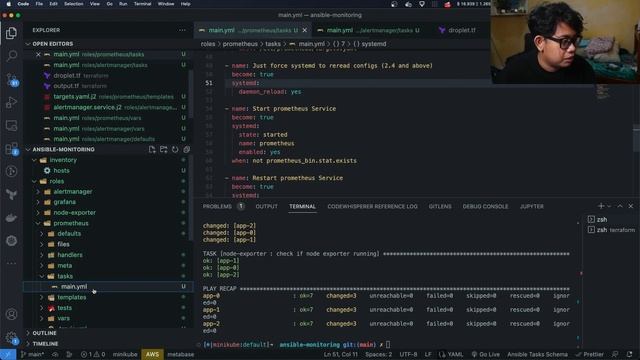
Task: Open Remote Explorer icon in activity bar
Action: (x=11, y=125)
